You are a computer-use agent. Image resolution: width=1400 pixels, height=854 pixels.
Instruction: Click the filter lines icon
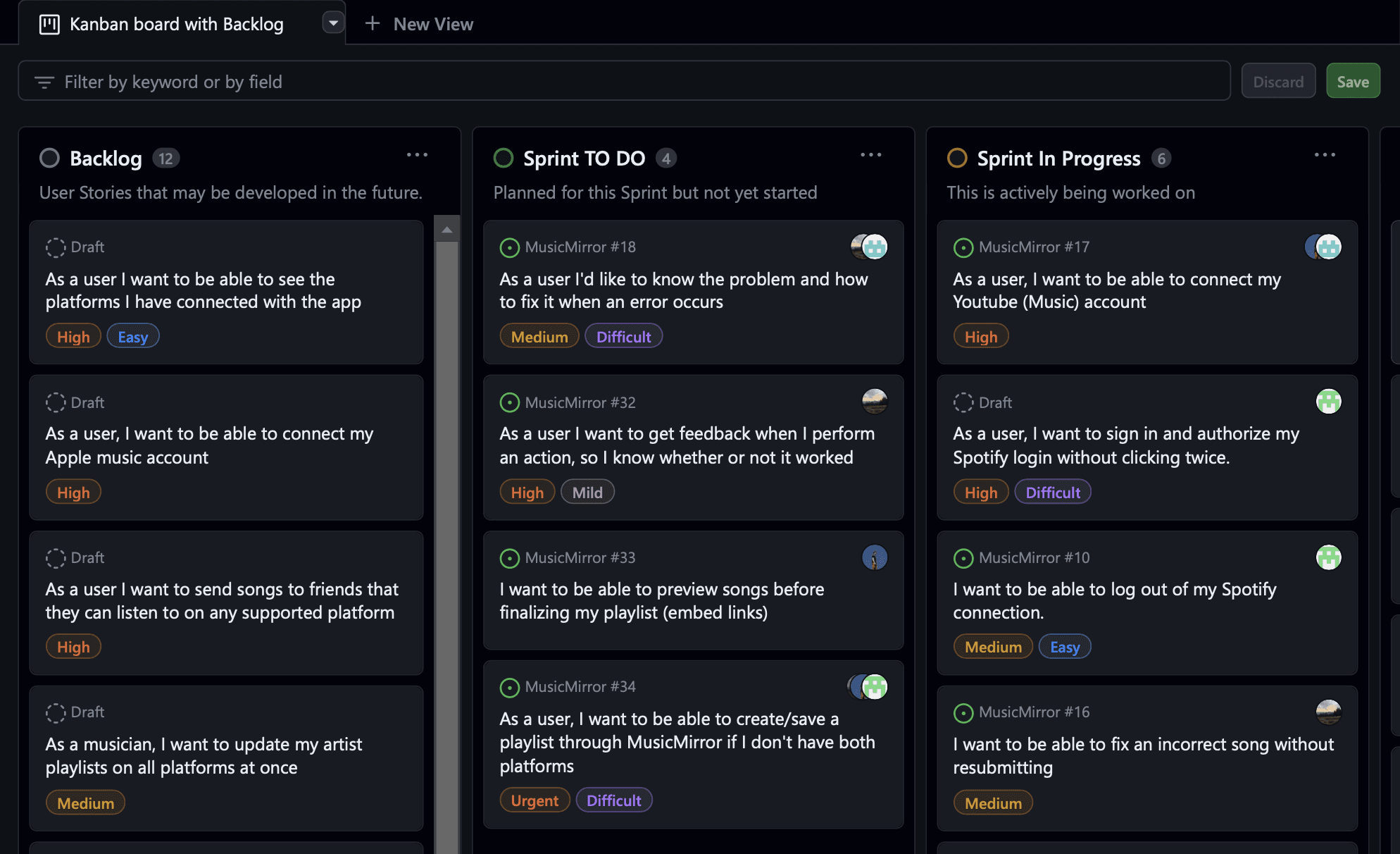point(44,82)
